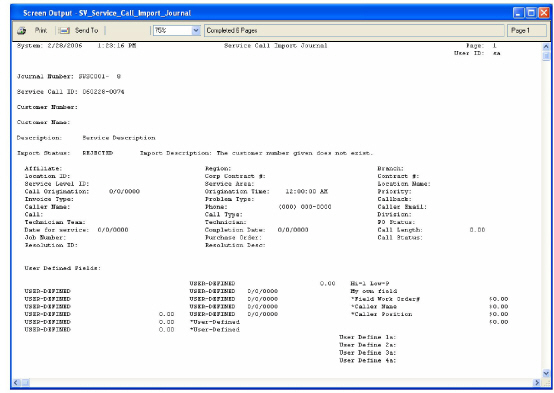The height and width of the screenshot is (393, 554).
Task: Click the Date for service label
Action: [57, 230]
